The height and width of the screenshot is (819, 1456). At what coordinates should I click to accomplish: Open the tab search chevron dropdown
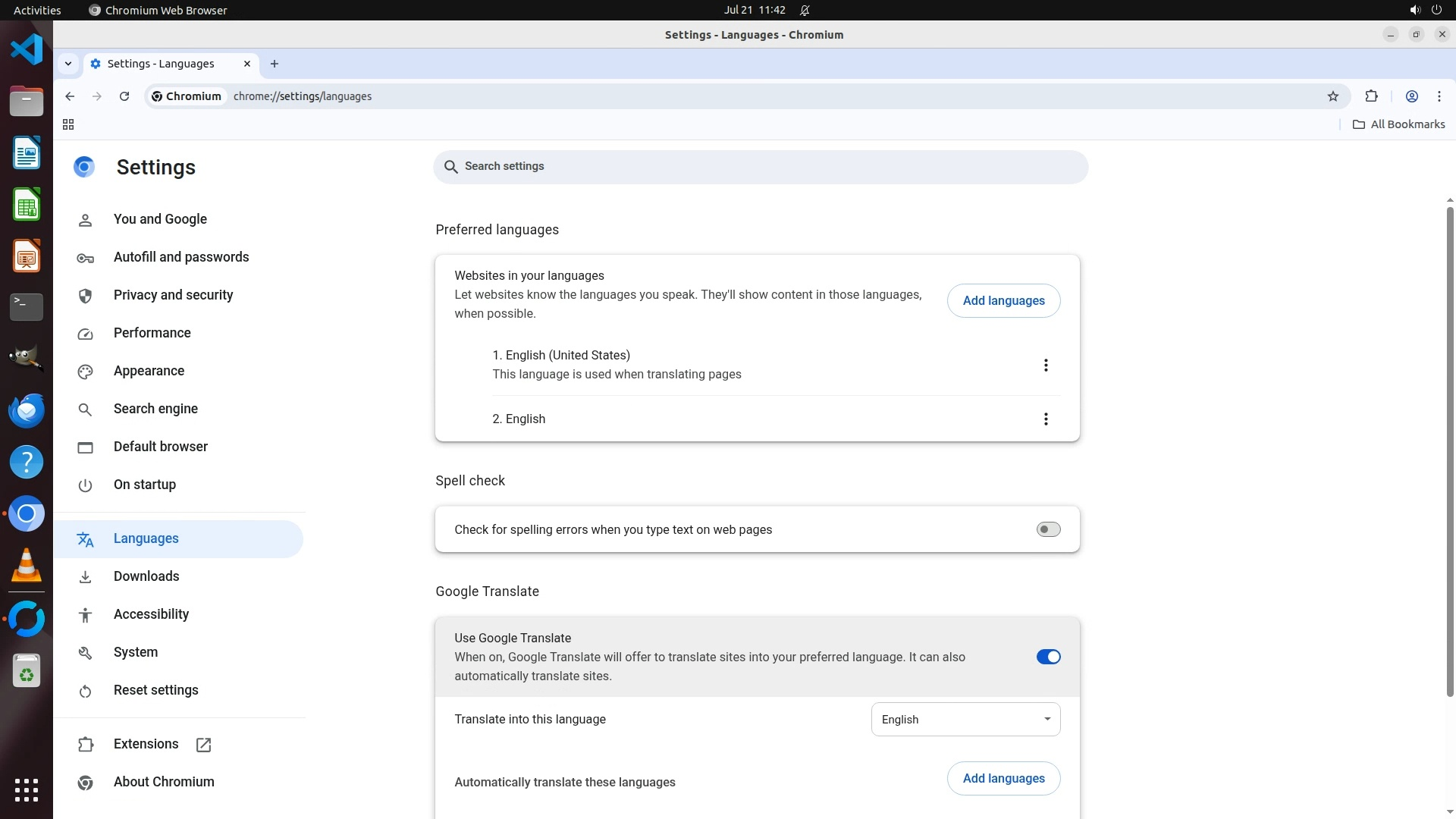tap(68, 64)
